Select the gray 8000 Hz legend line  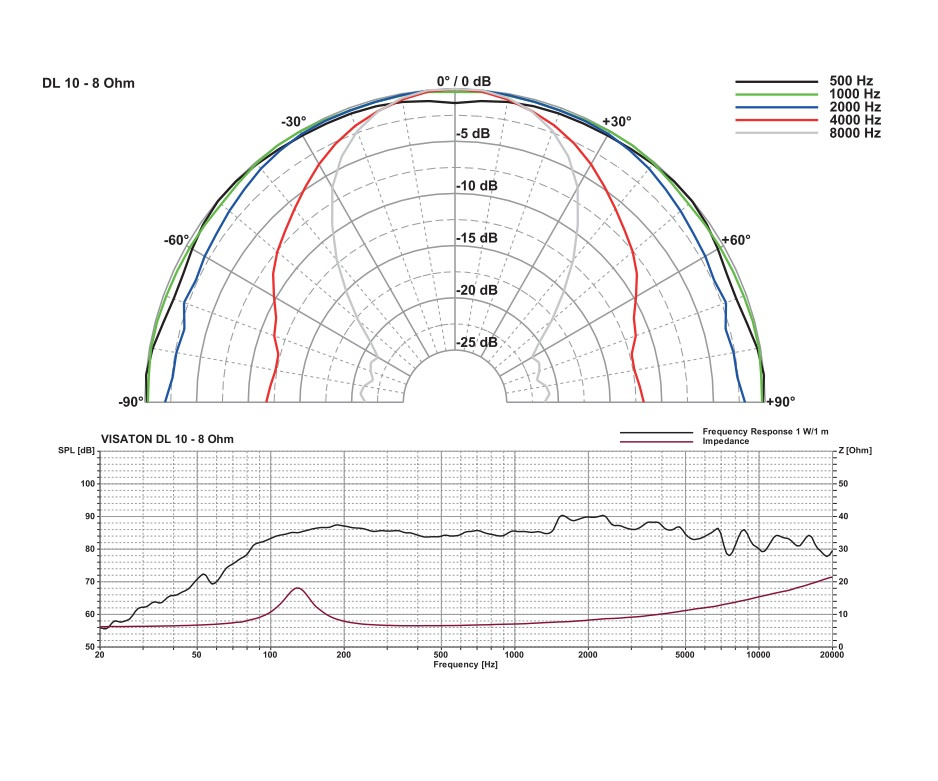[775, 133]
